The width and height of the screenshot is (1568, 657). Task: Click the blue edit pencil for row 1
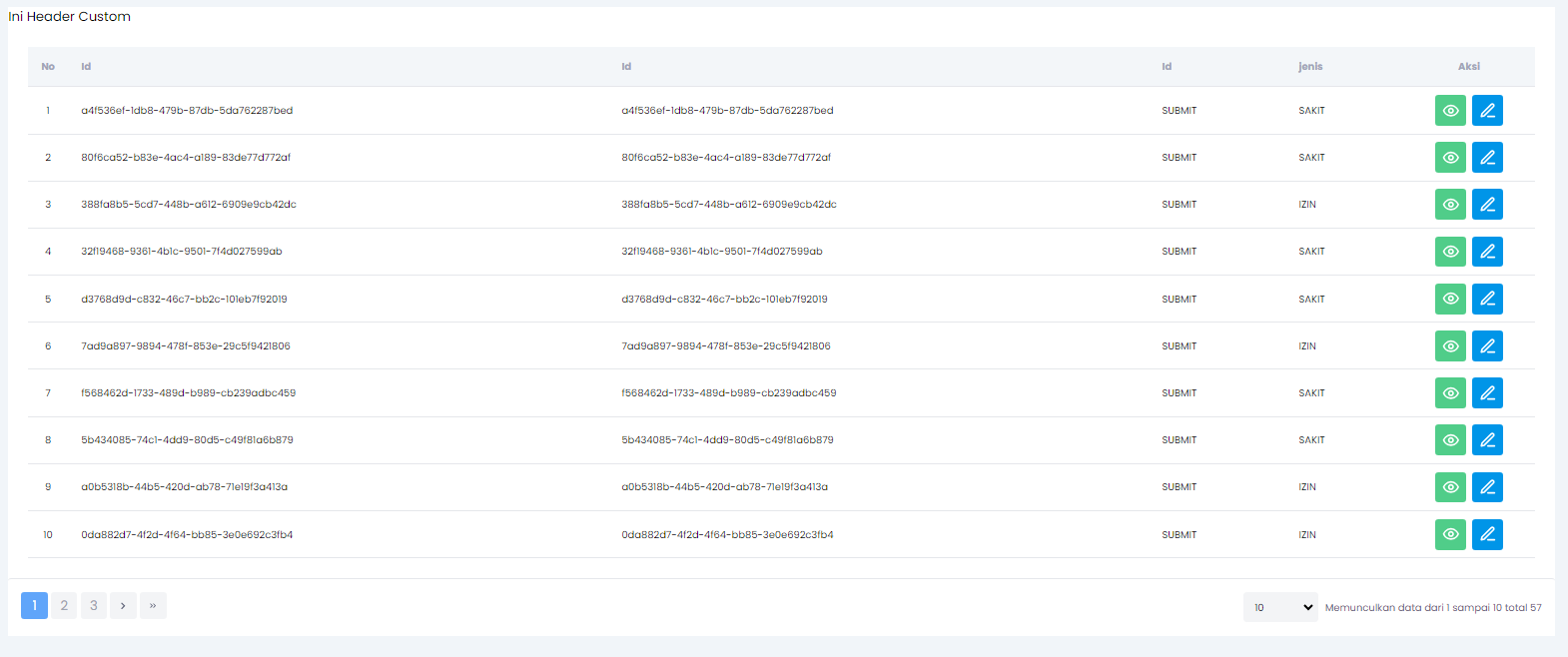coord(1487,111)
